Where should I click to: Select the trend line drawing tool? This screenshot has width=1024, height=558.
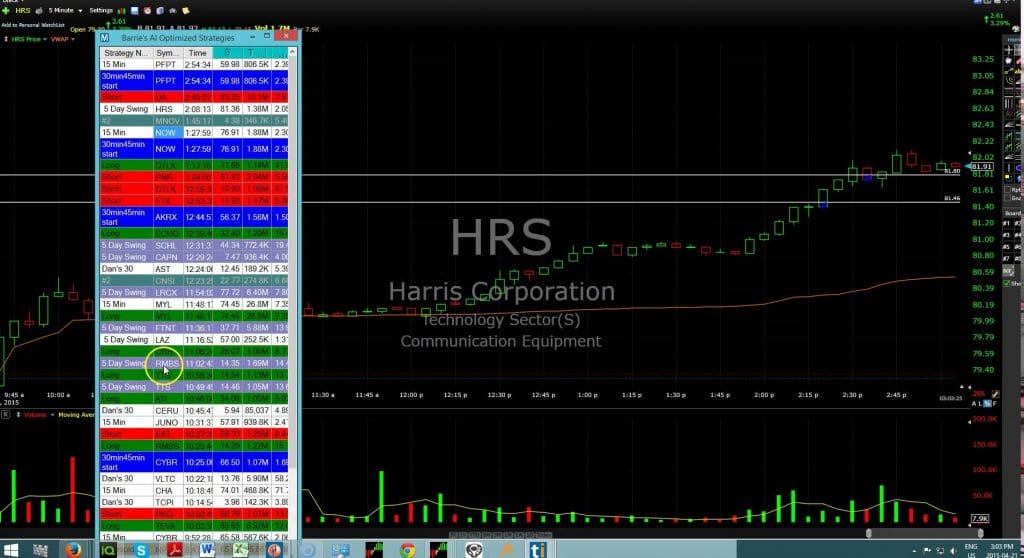click(1008, 70)
